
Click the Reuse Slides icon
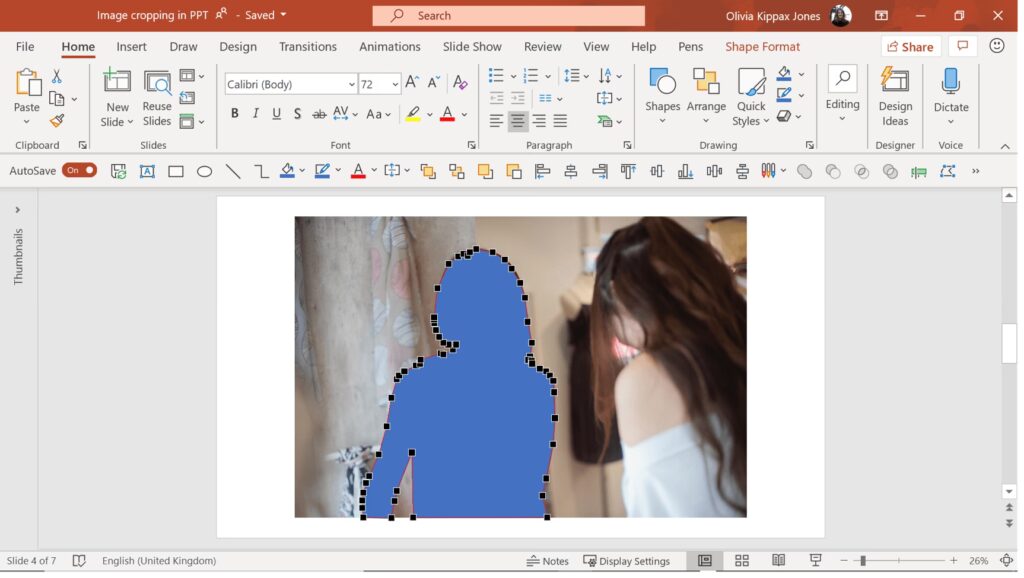(157, 97)
